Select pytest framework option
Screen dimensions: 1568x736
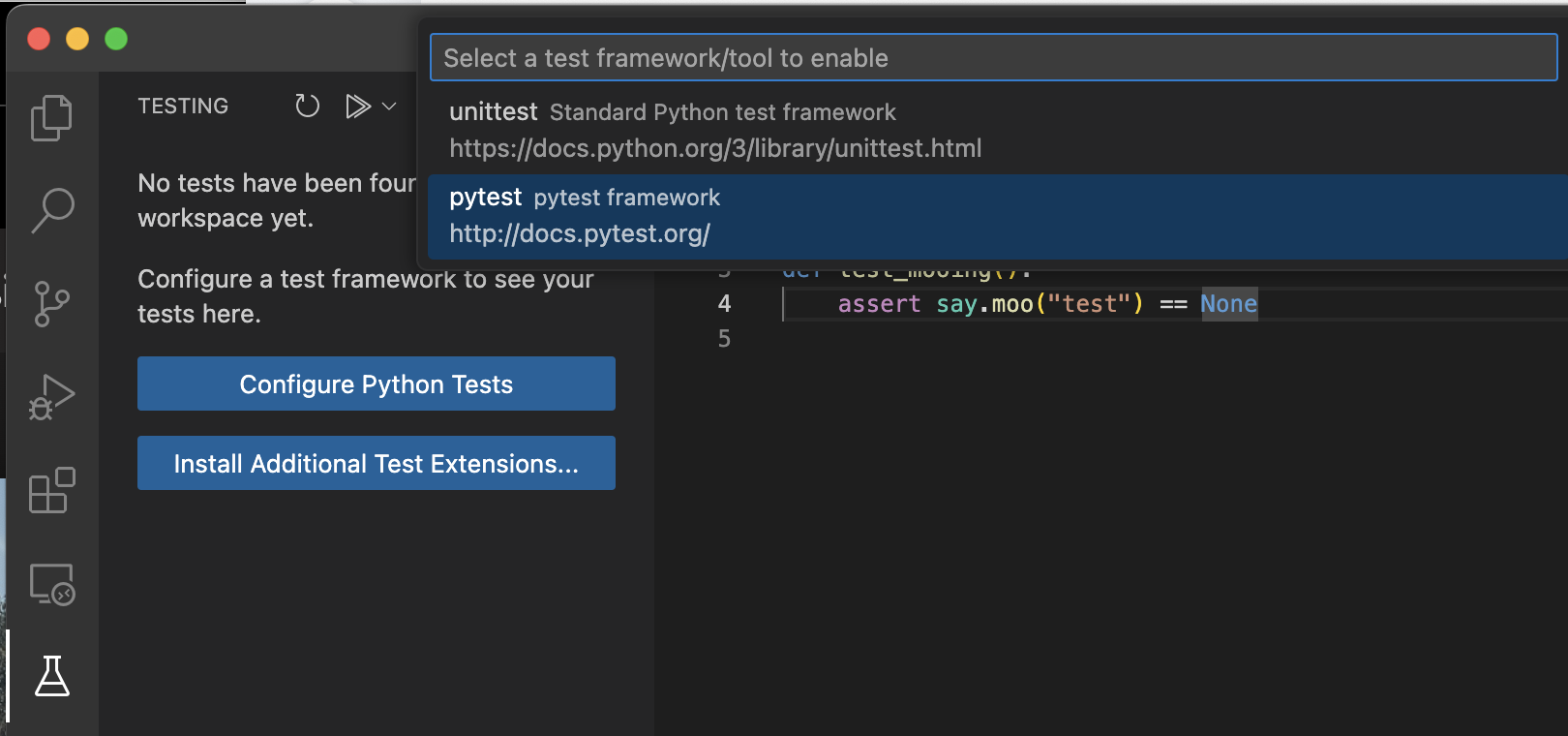tap(997, 216)
